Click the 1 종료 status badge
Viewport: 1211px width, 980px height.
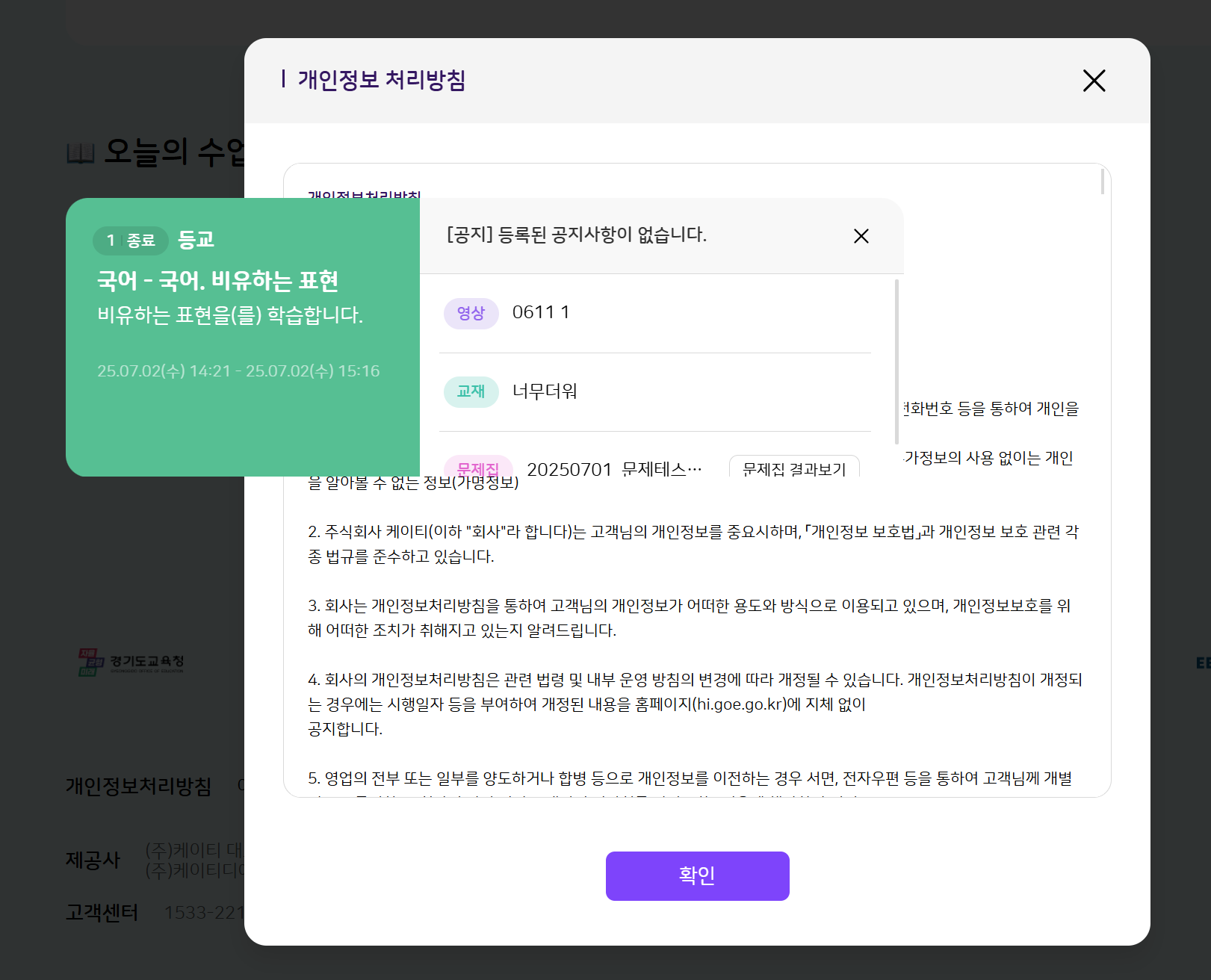[130, 241]
